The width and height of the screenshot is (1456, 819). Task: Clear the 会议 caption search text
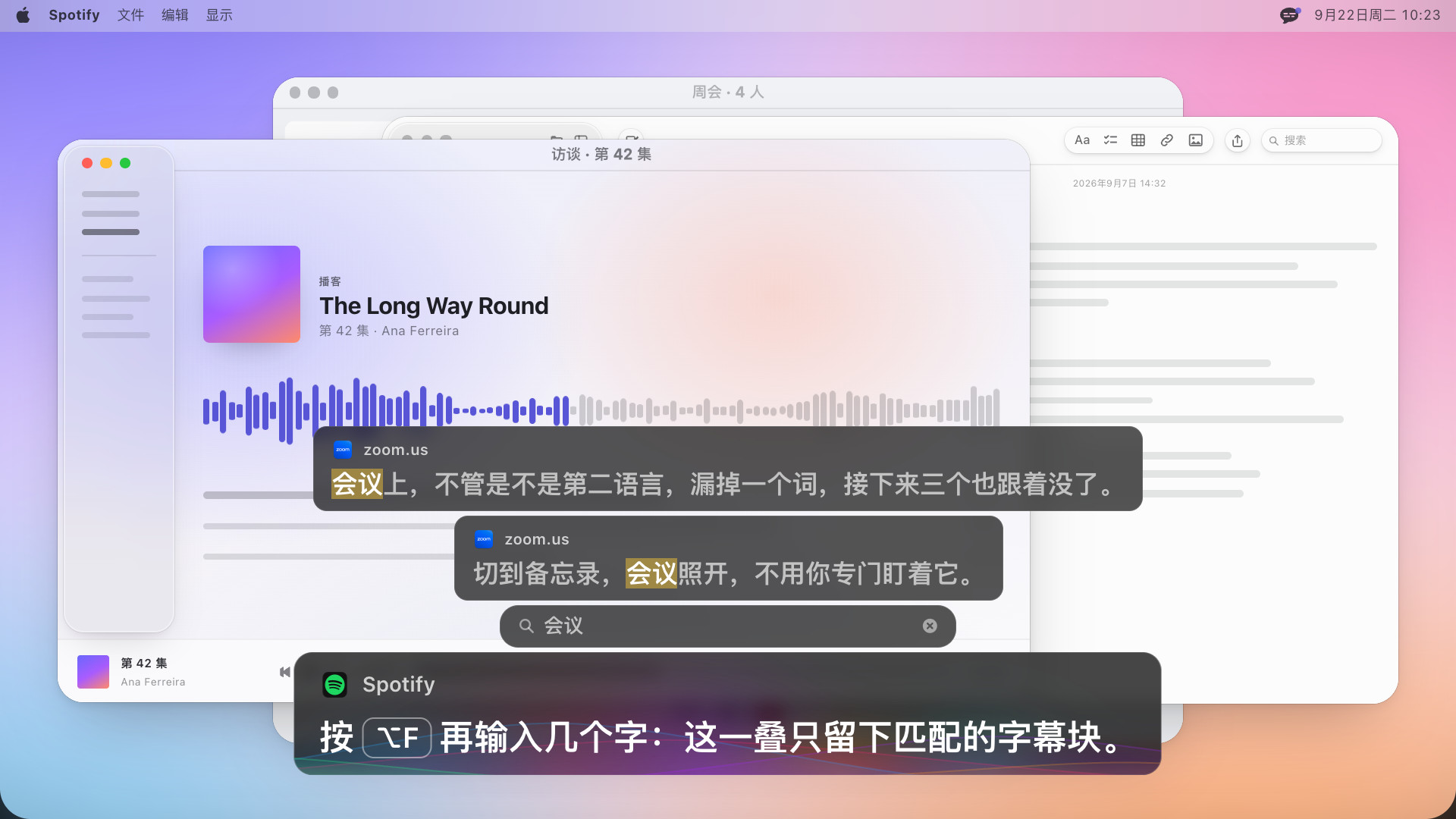(930, 626)
